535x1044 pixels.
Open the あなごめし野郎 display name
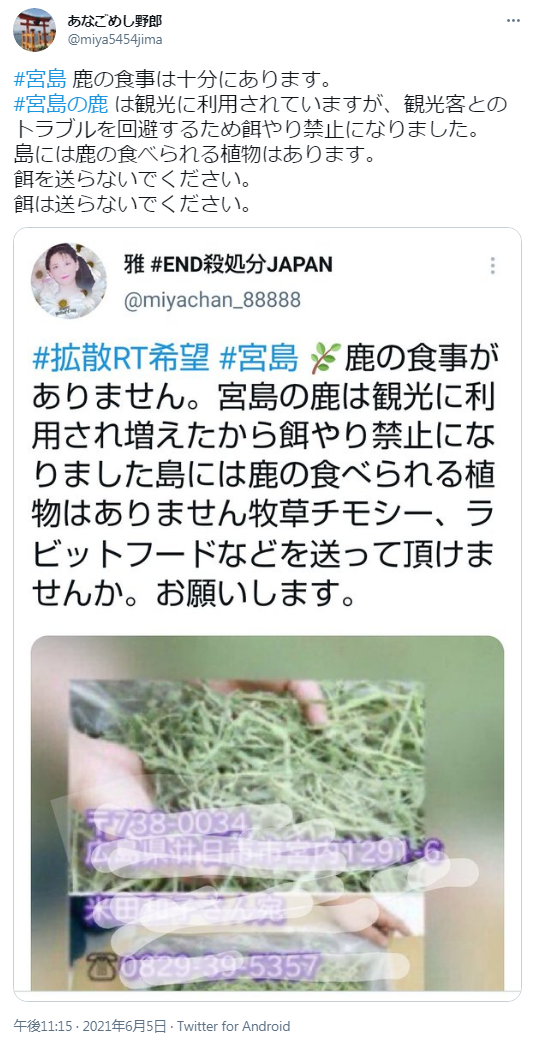coord(114,21)
